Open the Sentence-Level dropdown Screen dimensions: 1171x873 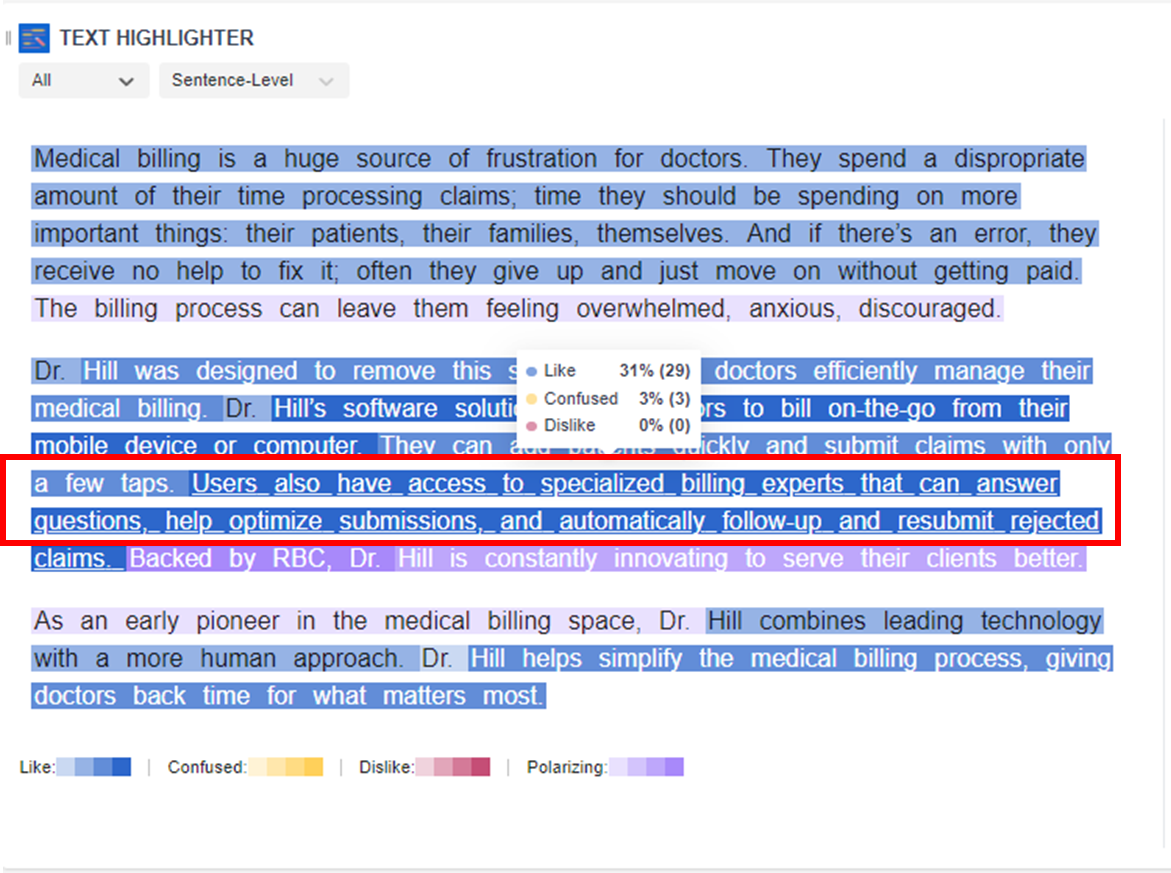[253, 81]
